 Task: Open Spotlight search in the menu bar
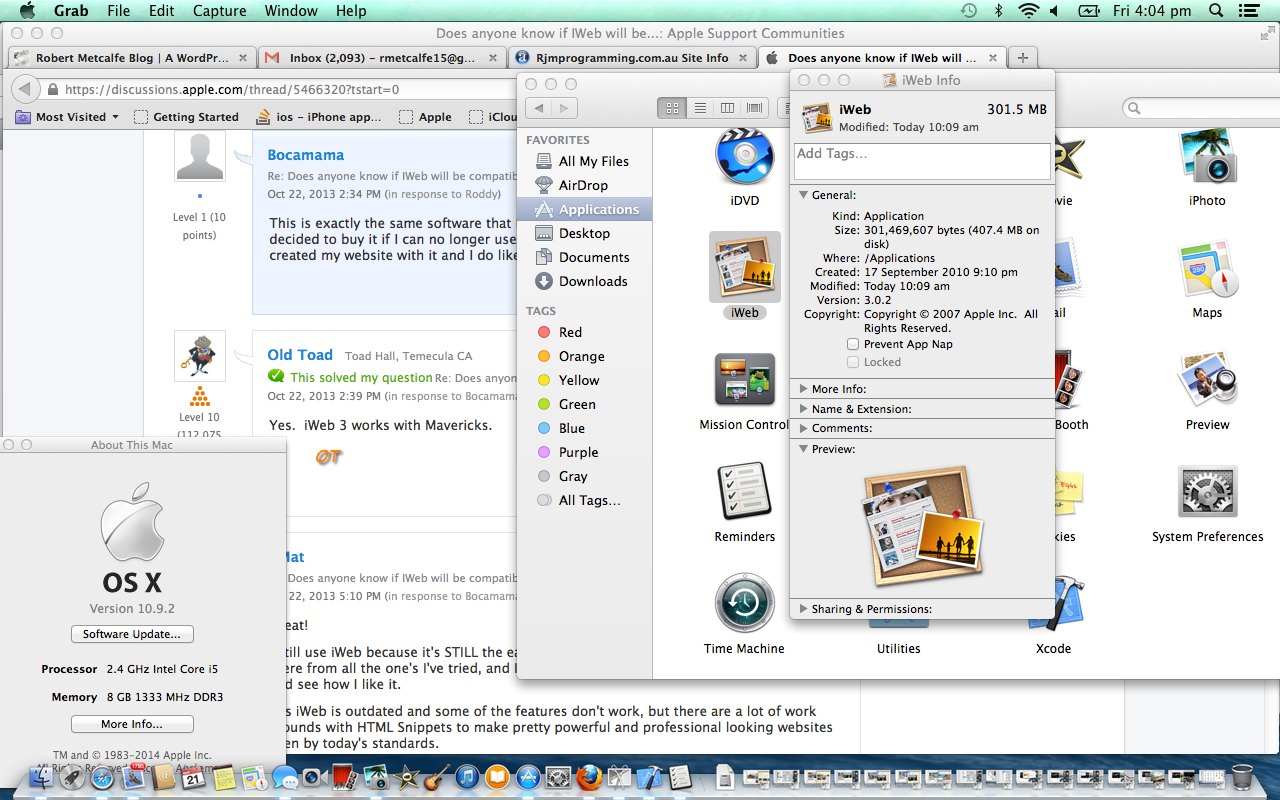click(x=1216, y=11)
